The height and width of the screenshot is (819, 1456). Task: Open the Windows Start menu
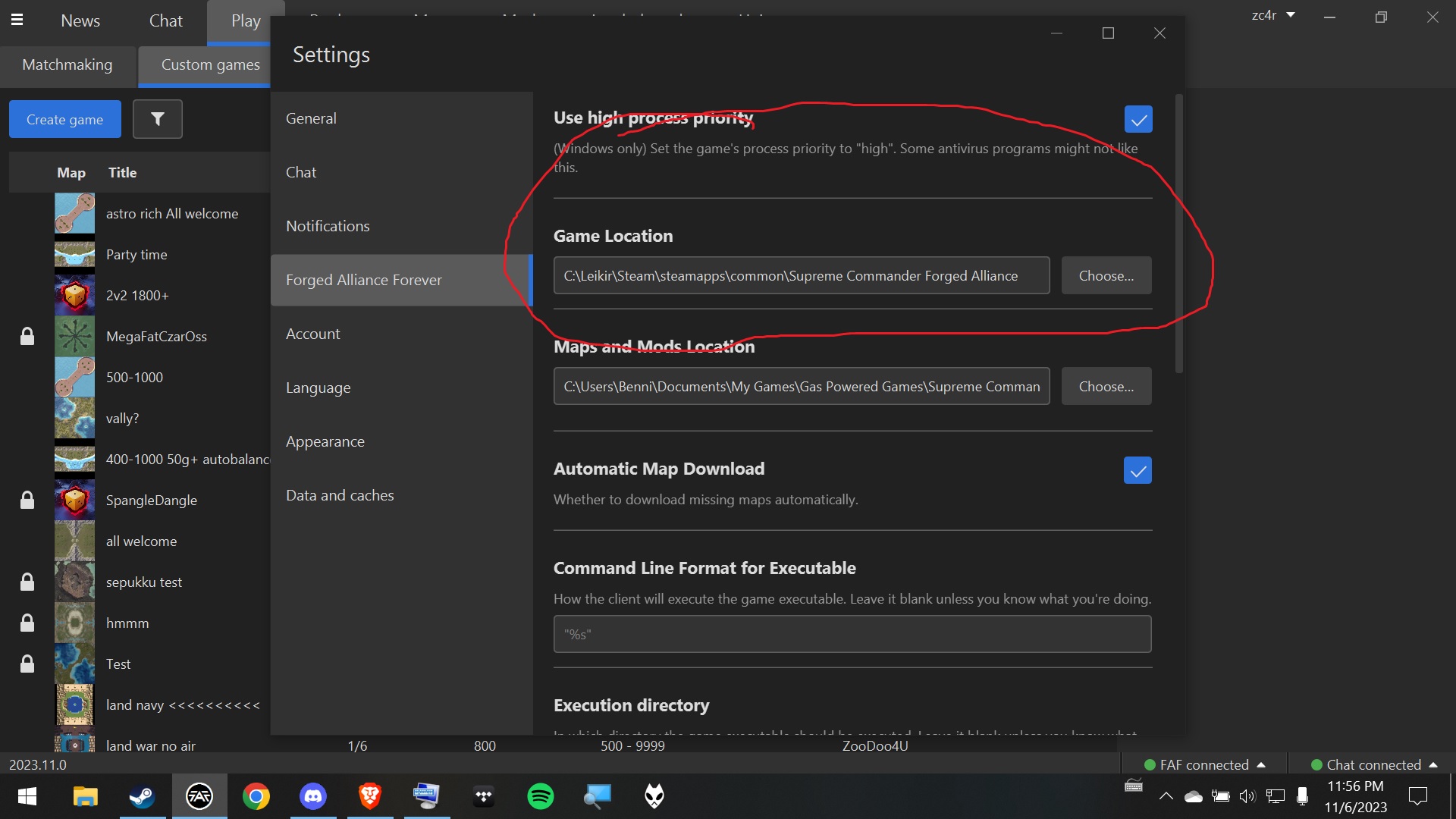coord(27,796)
